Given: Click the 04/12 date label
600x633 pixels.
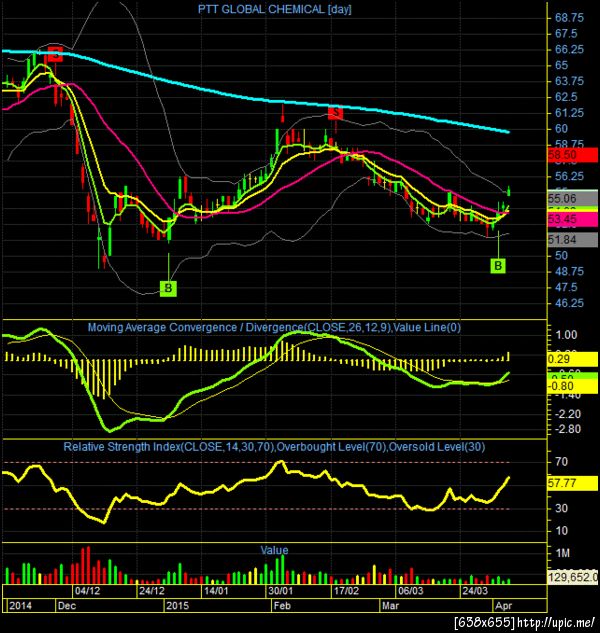Looking at the screenshot, I should tap(87, 591).
